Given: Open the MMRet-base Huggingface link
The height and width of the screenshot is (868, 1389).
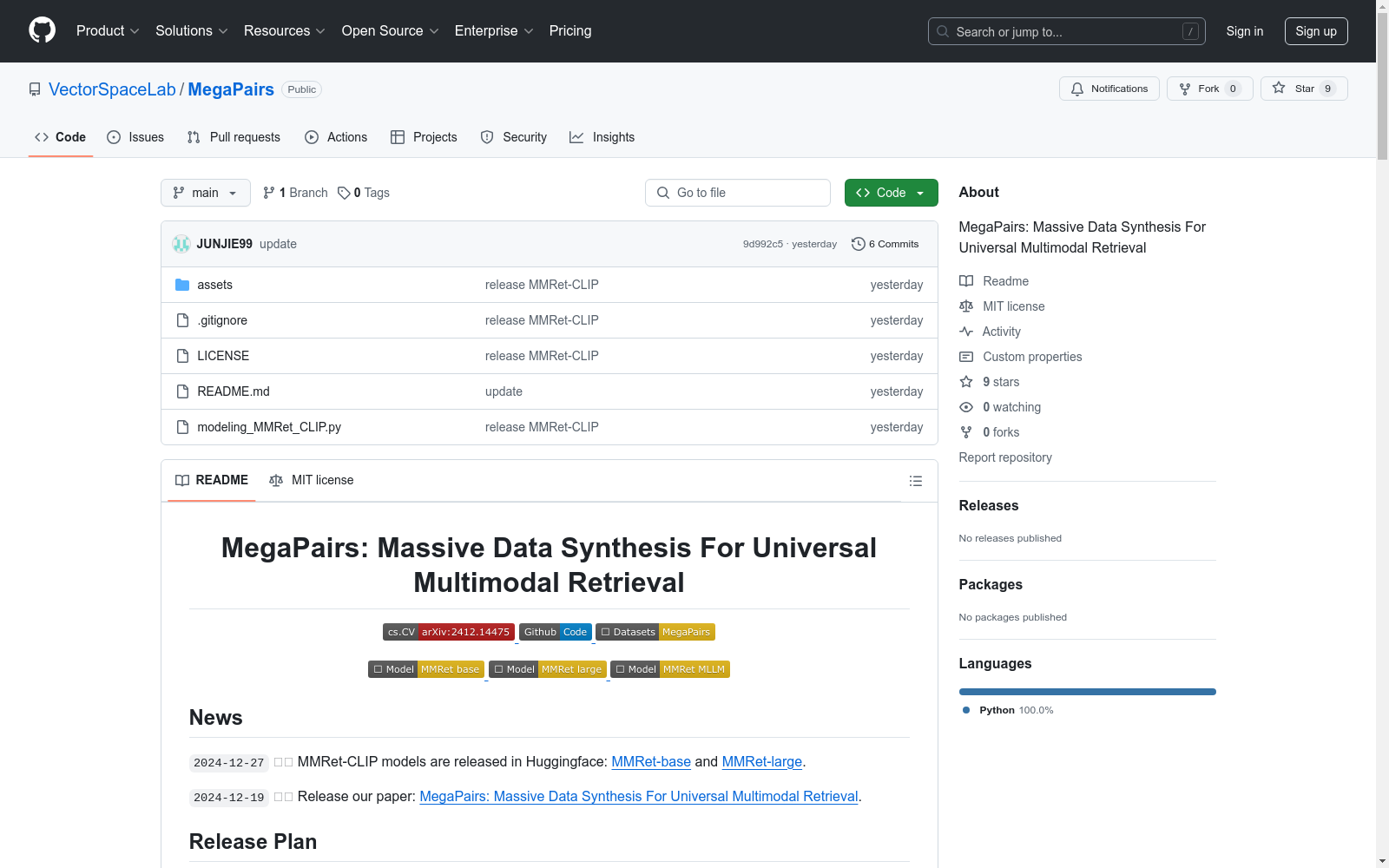Looking at the screenshot, I should pos(651,761).
